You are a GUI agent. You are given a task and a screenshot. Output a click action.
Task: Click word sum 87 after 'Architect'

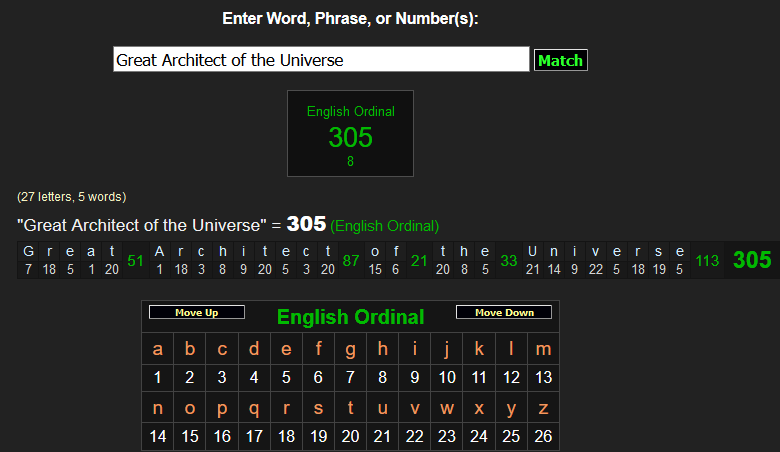351,261
